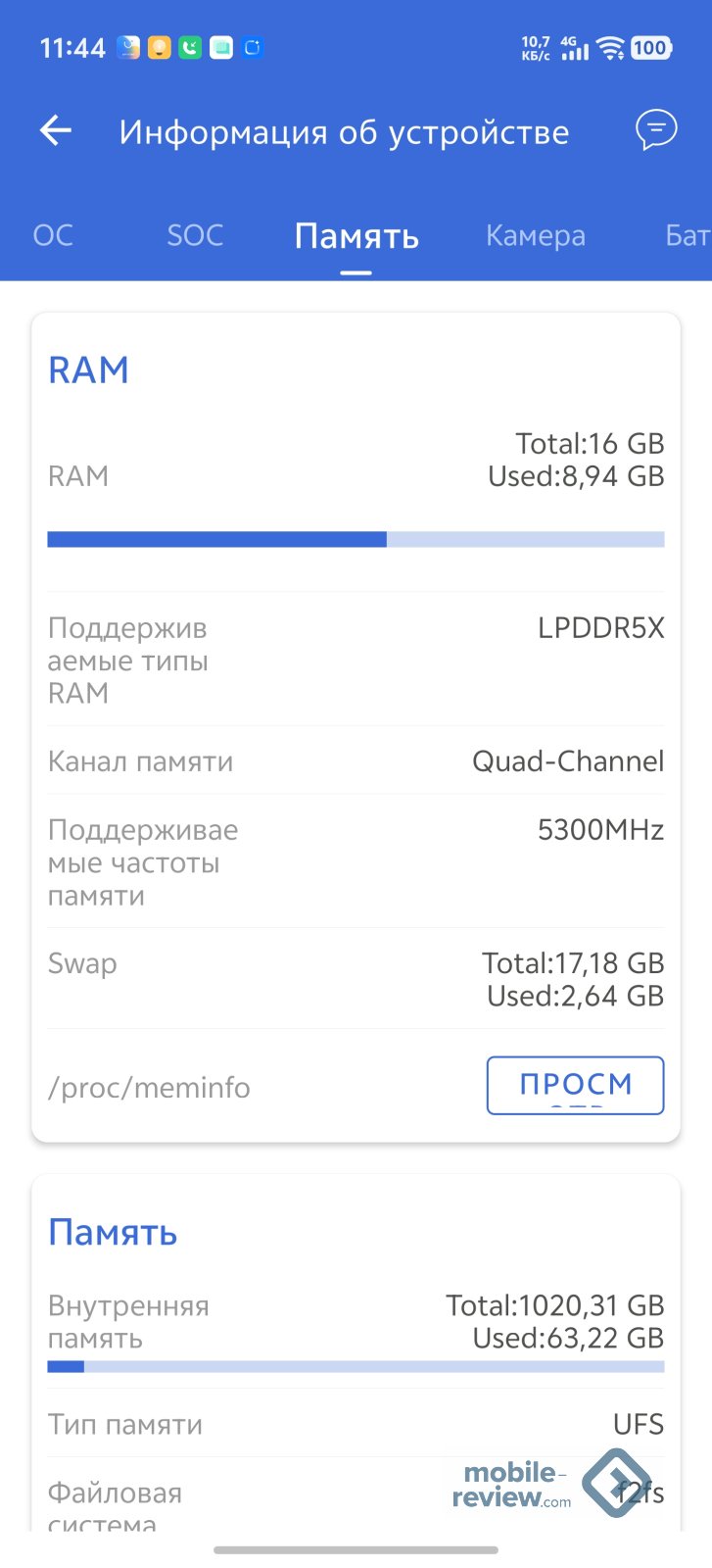Tap the RAM usage progress bar
712x1568 pixels.
click(x=356, y=539)
